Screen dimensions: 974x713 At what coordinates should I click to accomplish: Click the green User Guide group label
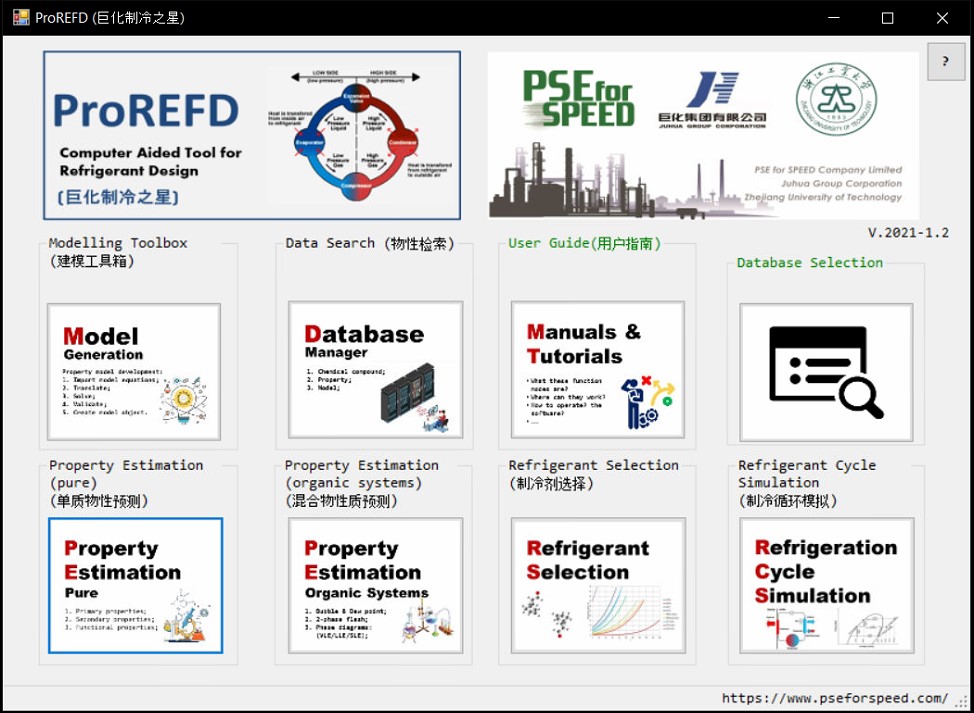coord(585,243)
